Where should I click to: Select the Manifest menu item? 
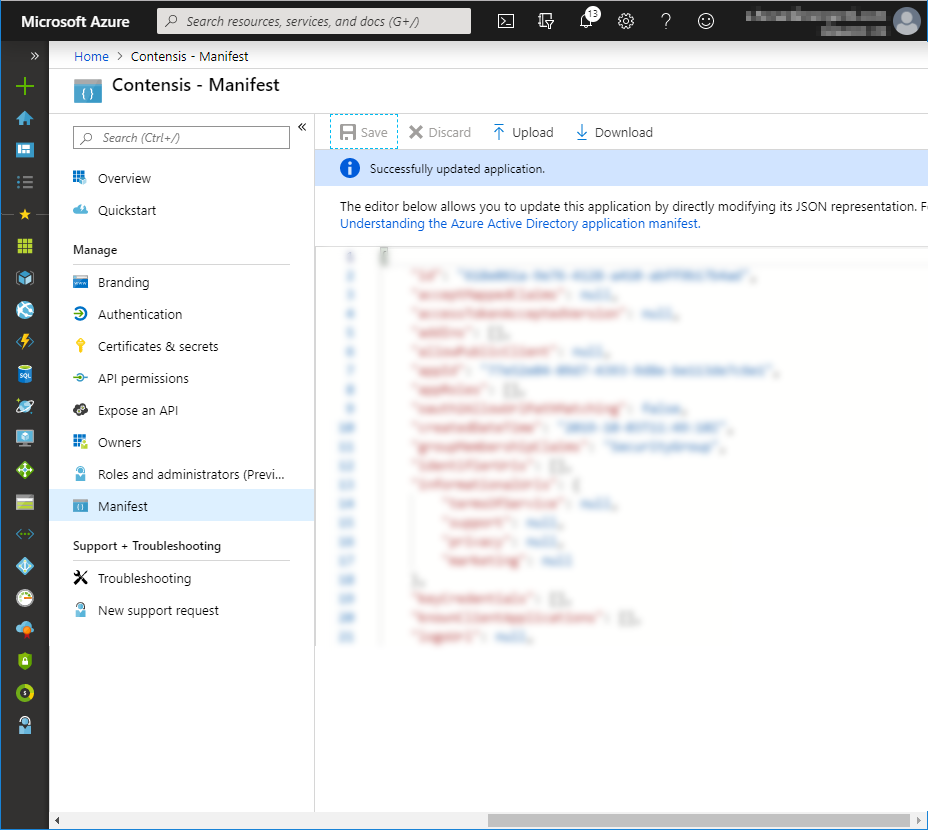pos(181,506)
